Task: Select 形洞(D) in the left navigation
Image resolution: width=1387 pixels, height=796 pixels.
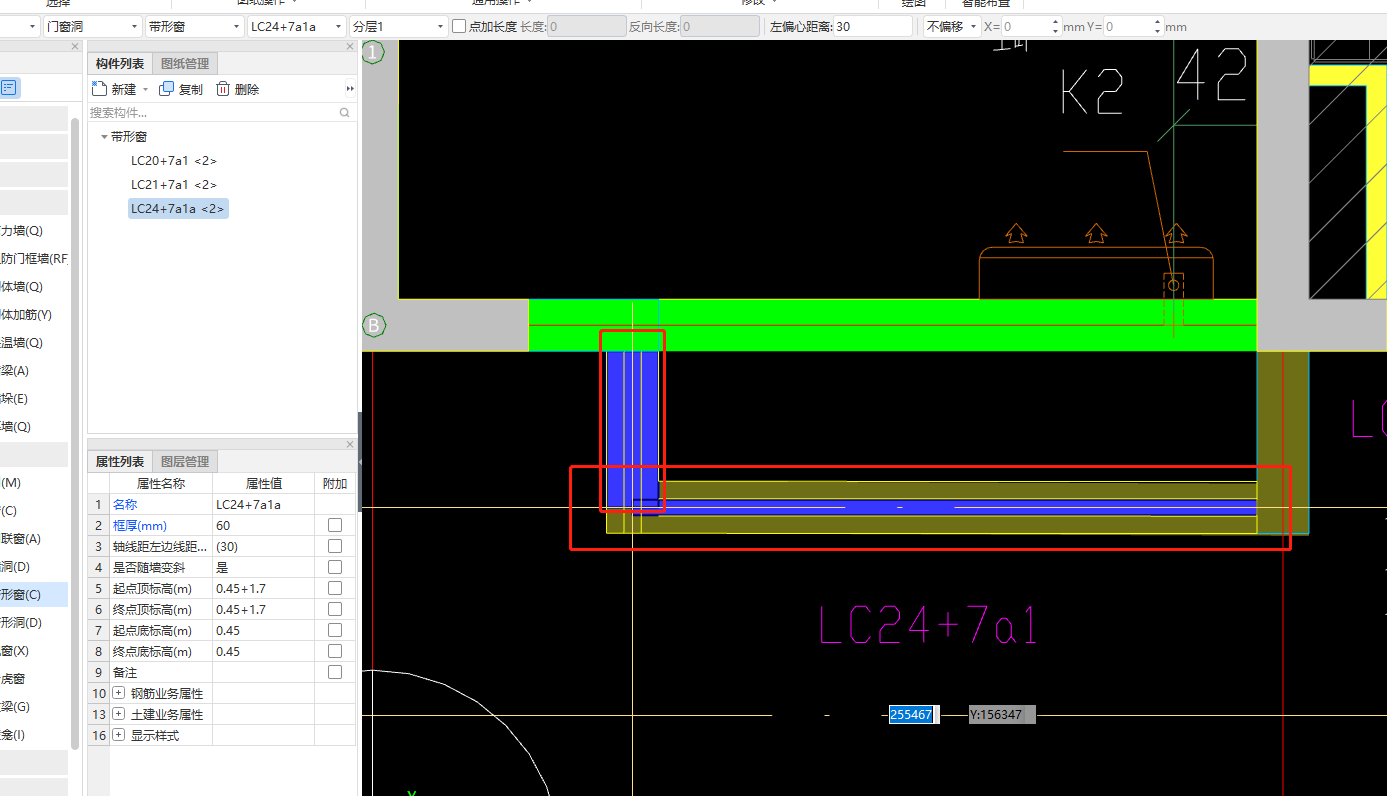Action: tap(21, 623)
